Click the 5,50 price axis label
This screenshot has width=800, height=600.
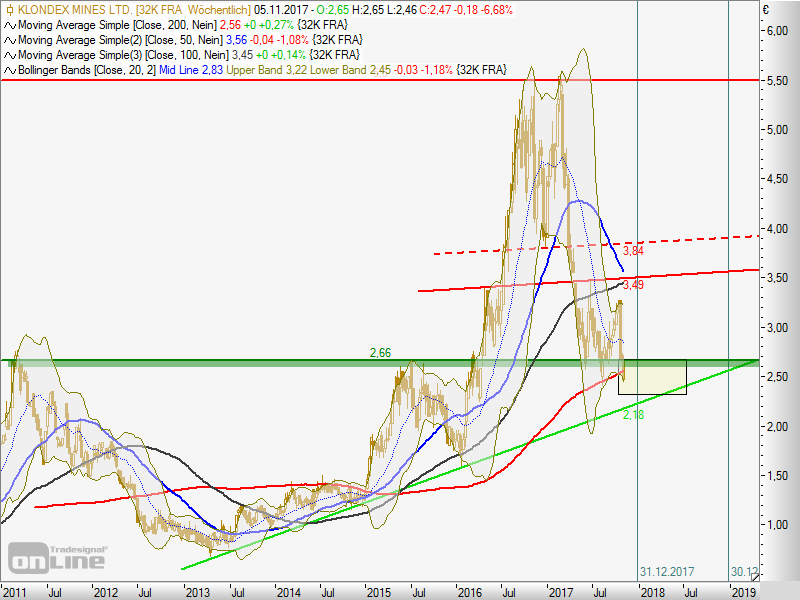click(x=777, y=81)
